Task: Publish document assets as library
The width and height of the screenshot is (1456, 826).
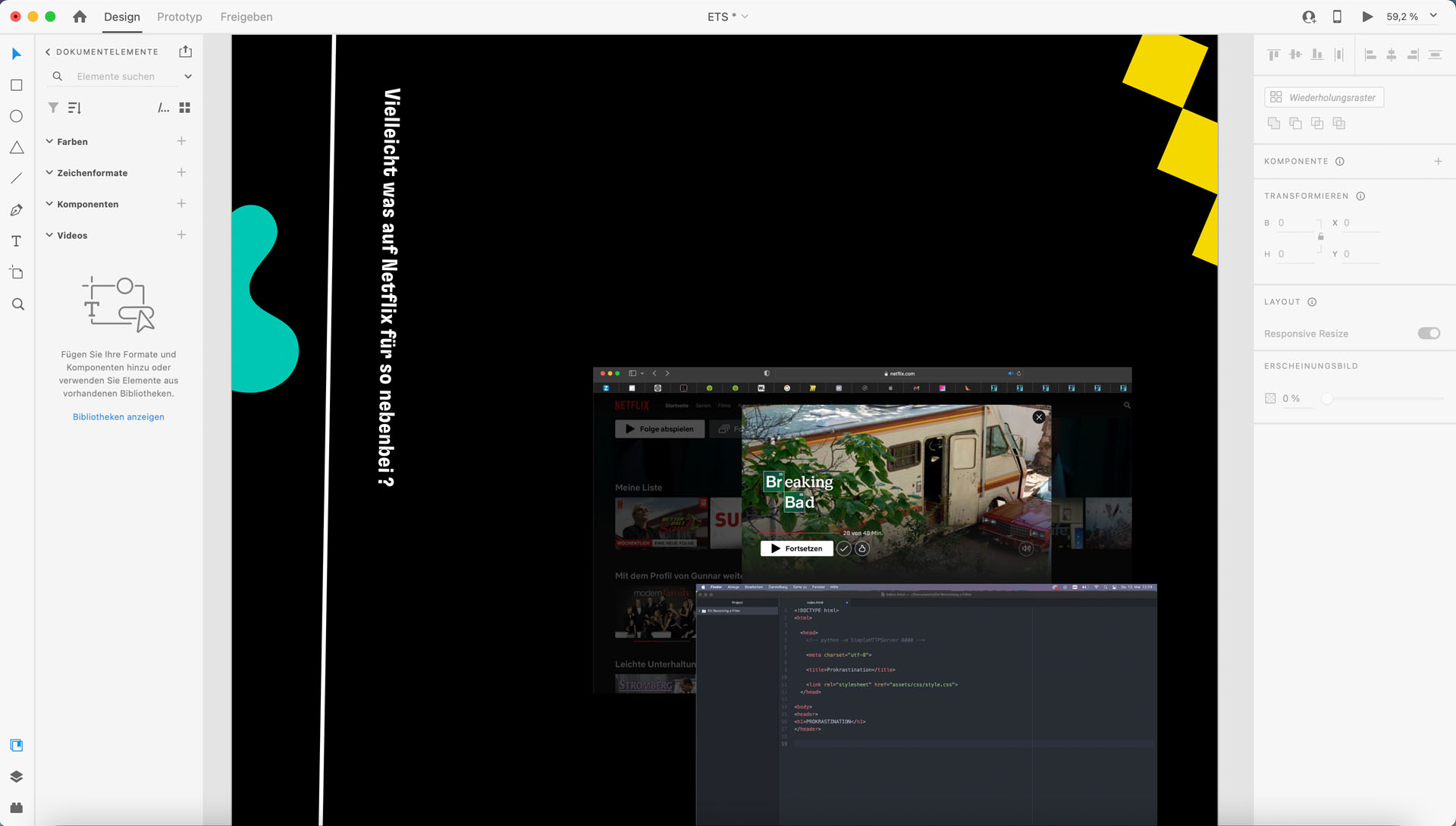Action: [186, 52]
